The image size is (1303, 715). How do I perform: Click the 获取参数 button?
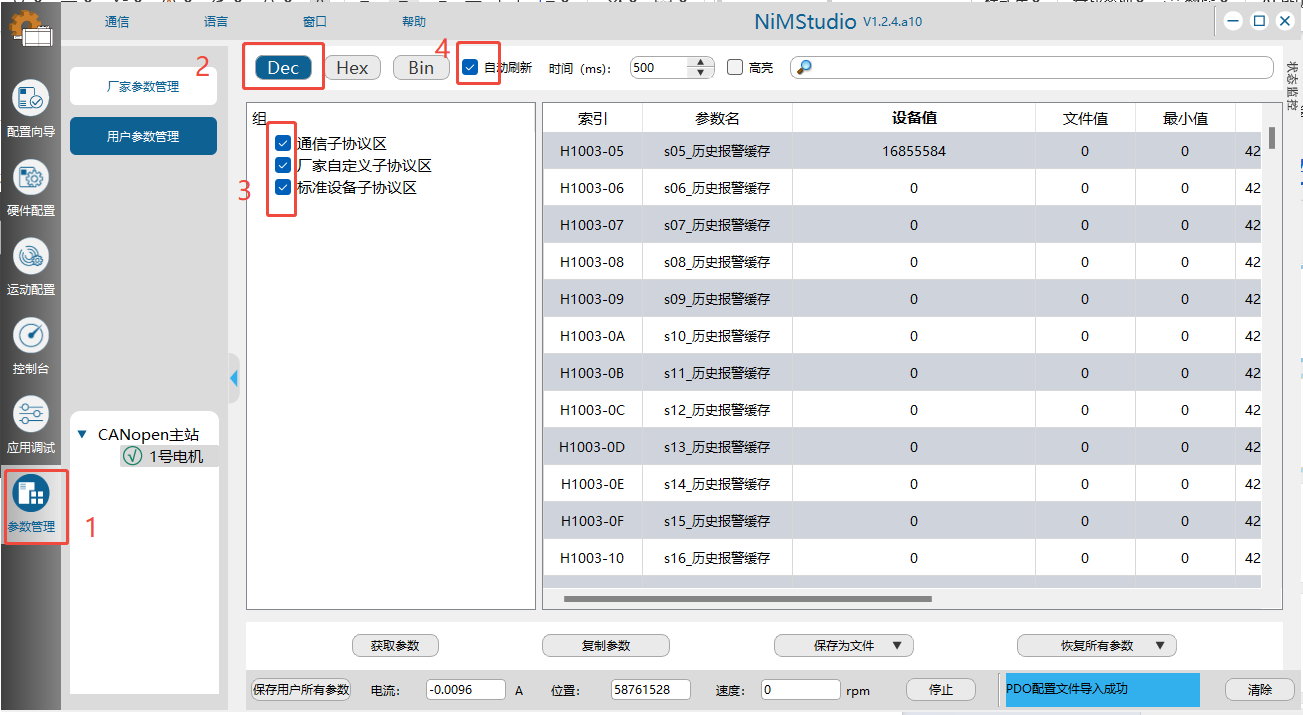tap(395, 646)
